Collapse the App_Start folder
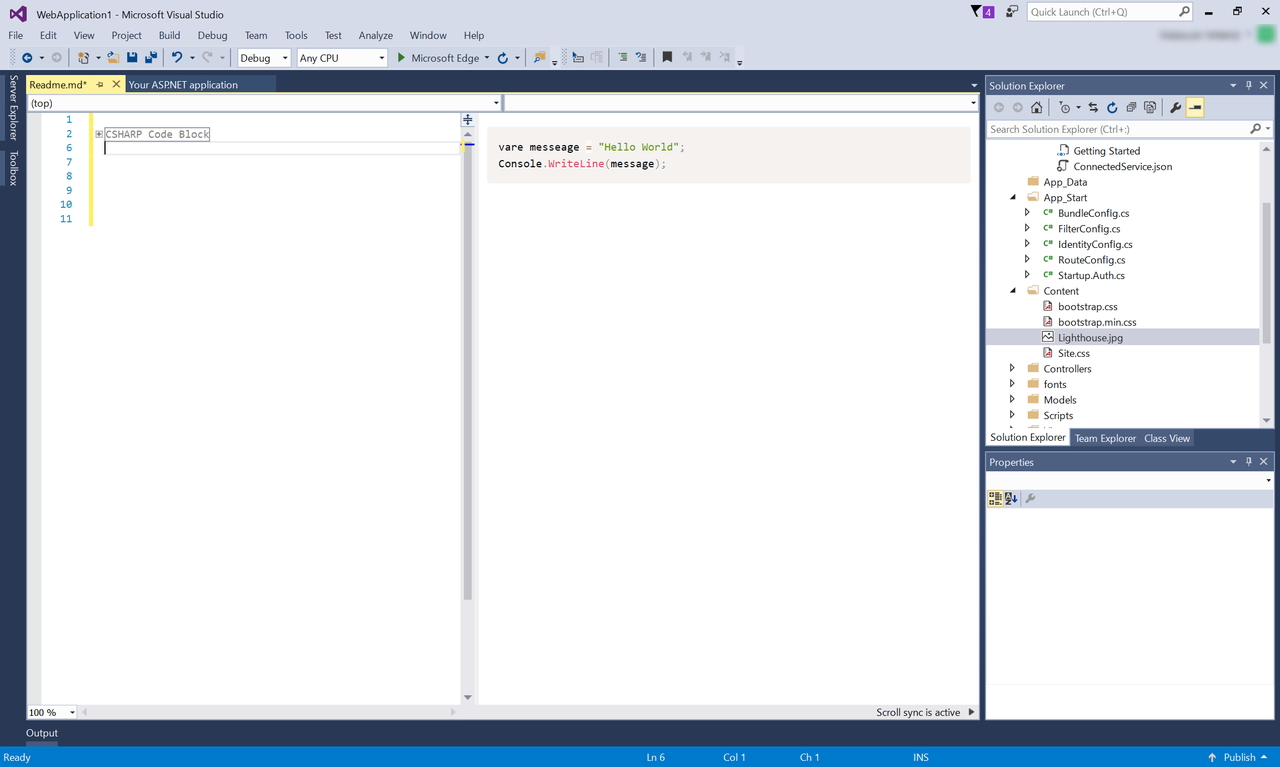The height and width of the screenshot is (767, 1280). pos(1013,198)
